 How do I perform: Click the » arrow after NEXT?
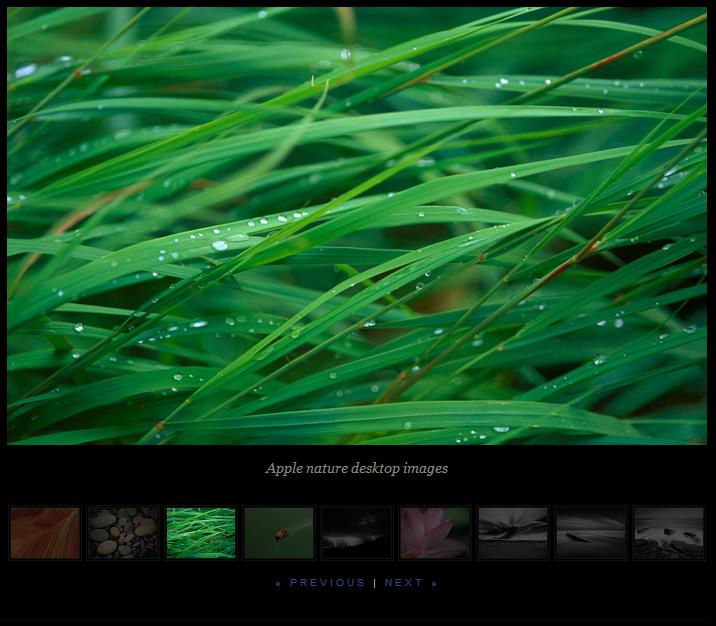435,583
